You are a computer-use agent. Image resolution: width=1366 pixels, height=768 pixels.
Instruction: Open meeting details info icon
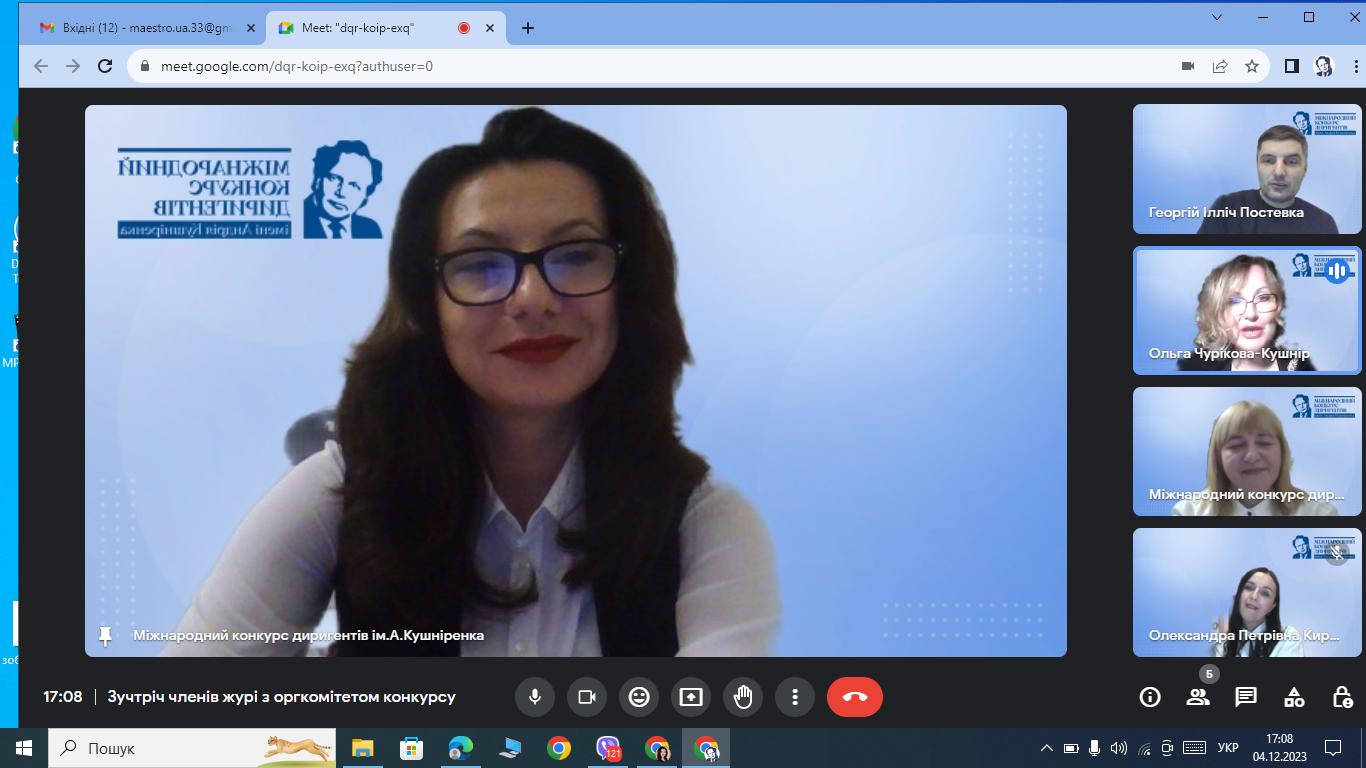point(1150,697)
